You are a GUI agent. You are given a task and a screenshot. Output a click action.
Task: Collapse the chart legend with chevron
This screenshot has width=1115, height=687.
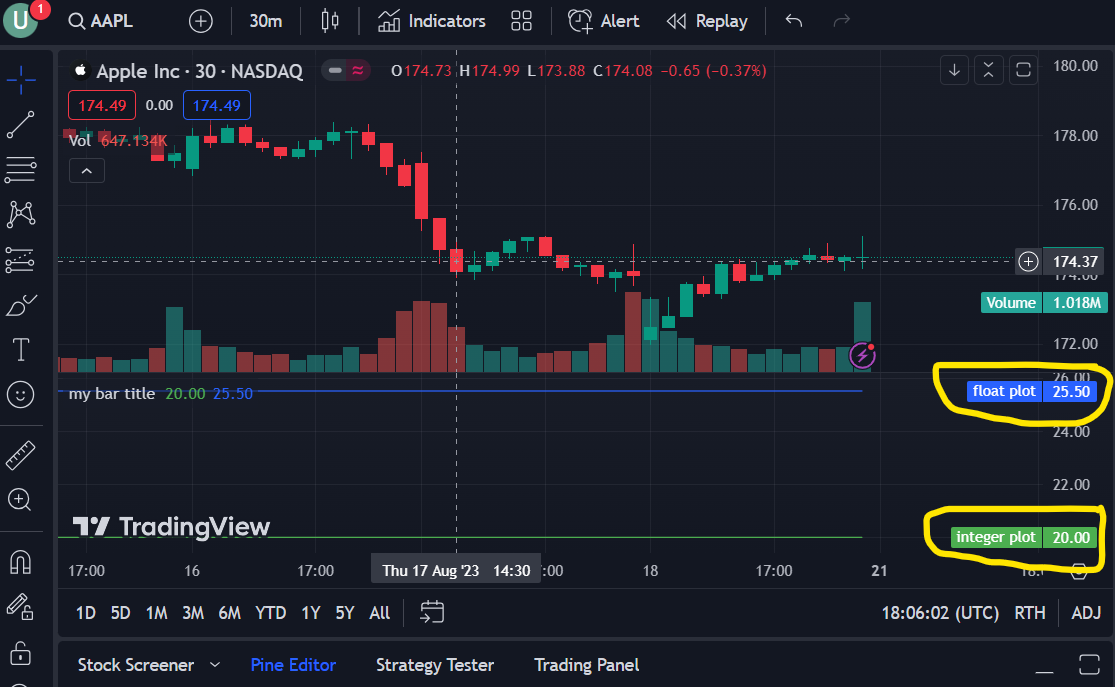(87, 171)
